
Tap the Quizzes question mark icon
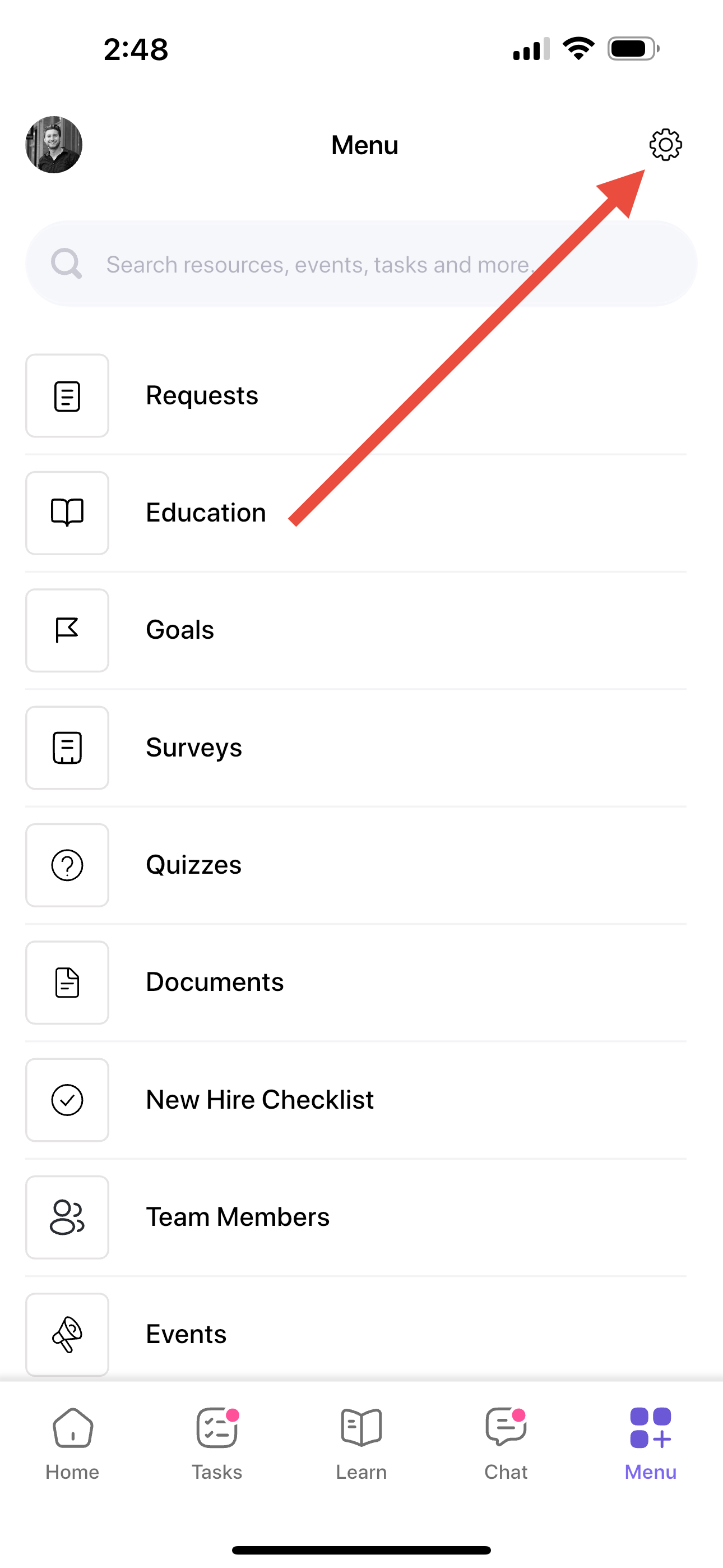point(67,865)
